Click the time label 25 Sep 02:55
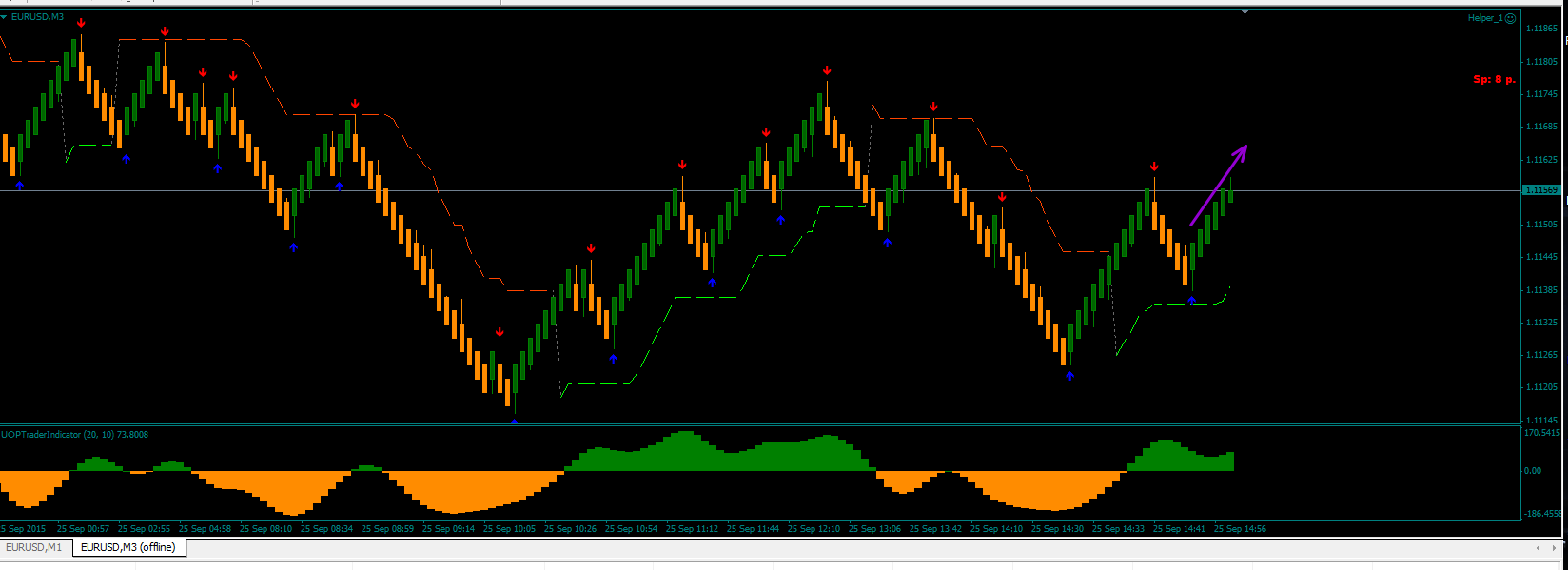 point(144,529)
